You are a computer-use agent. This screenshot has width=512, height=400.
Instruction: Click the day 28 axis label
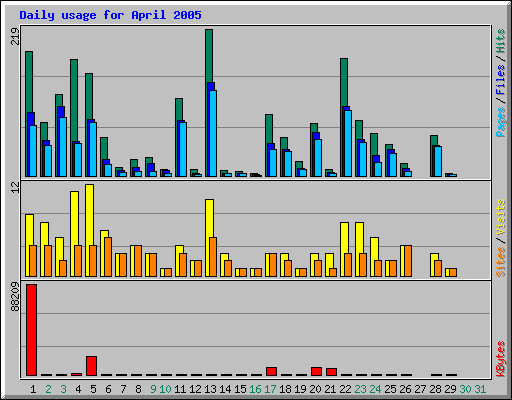click(x=435, y=389)
